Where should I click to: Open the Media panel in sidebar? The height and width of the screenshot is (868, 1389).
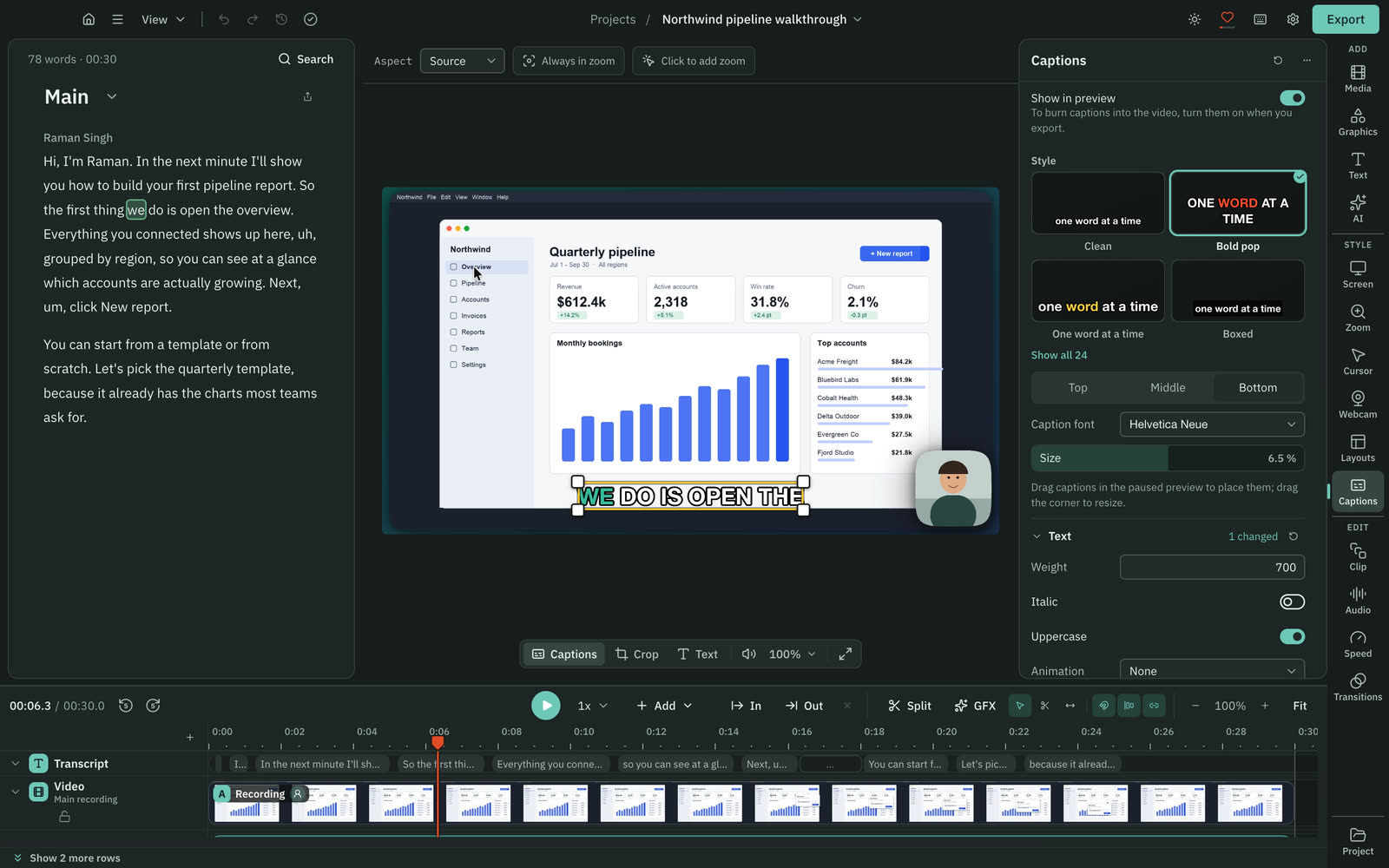tap(1358, 78)
